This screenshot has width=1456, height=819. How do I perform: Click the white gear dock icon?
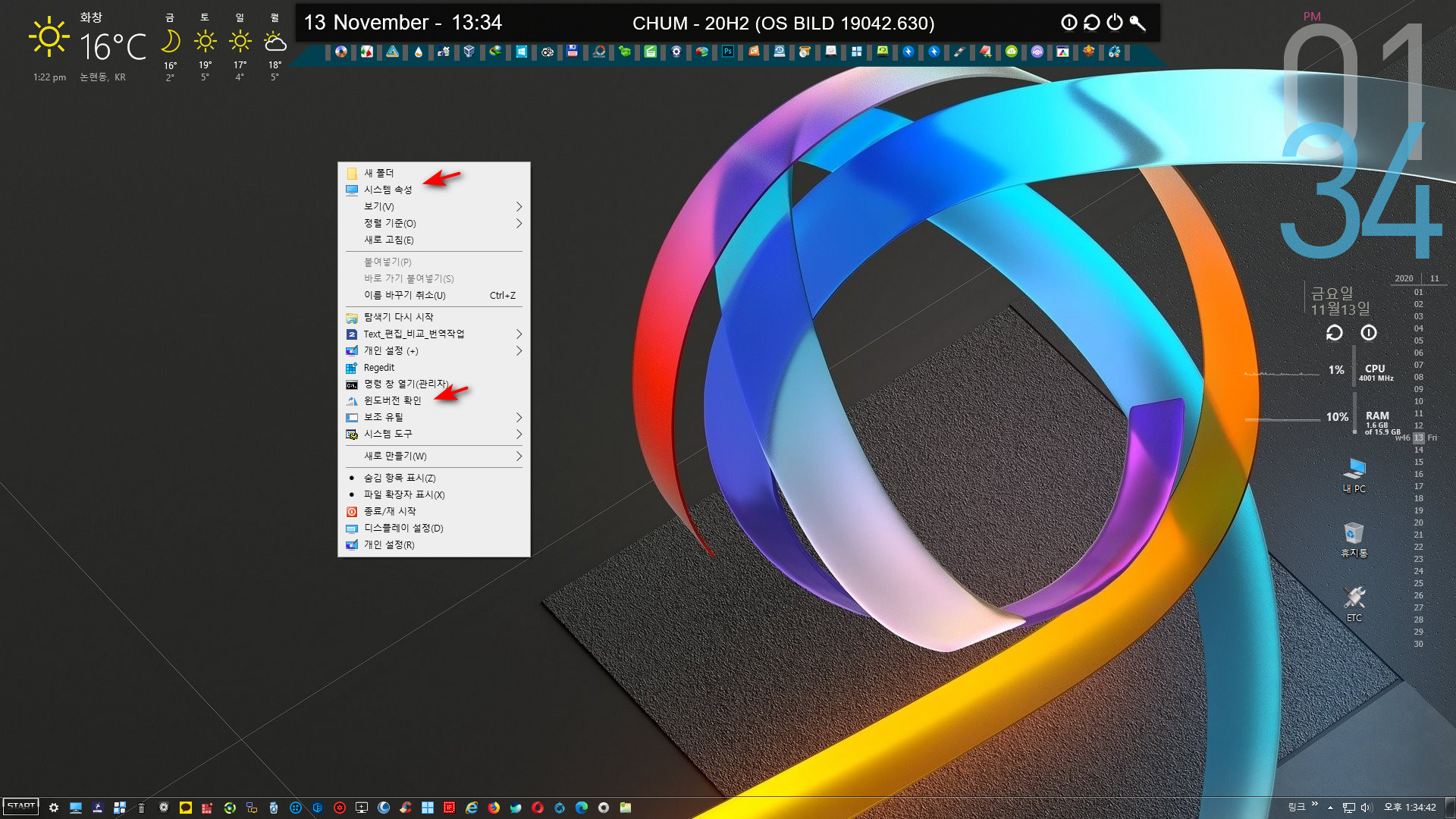(x=676, y=52)
